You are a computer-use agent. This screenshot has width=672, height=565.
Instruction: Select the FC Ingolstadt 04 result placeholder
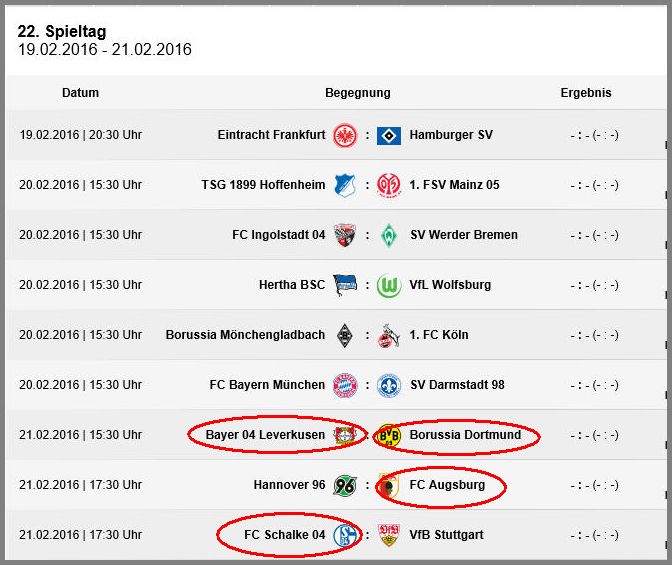point(594,235)
